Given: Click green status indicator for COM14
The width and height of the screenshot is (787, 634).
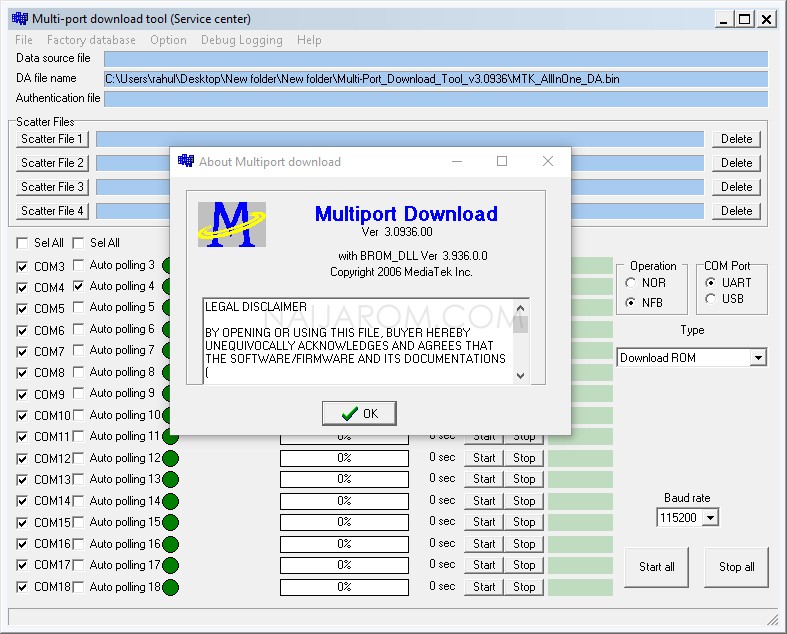Looking at the screenshot, I should pyautogui.click(x=171, y=501).
